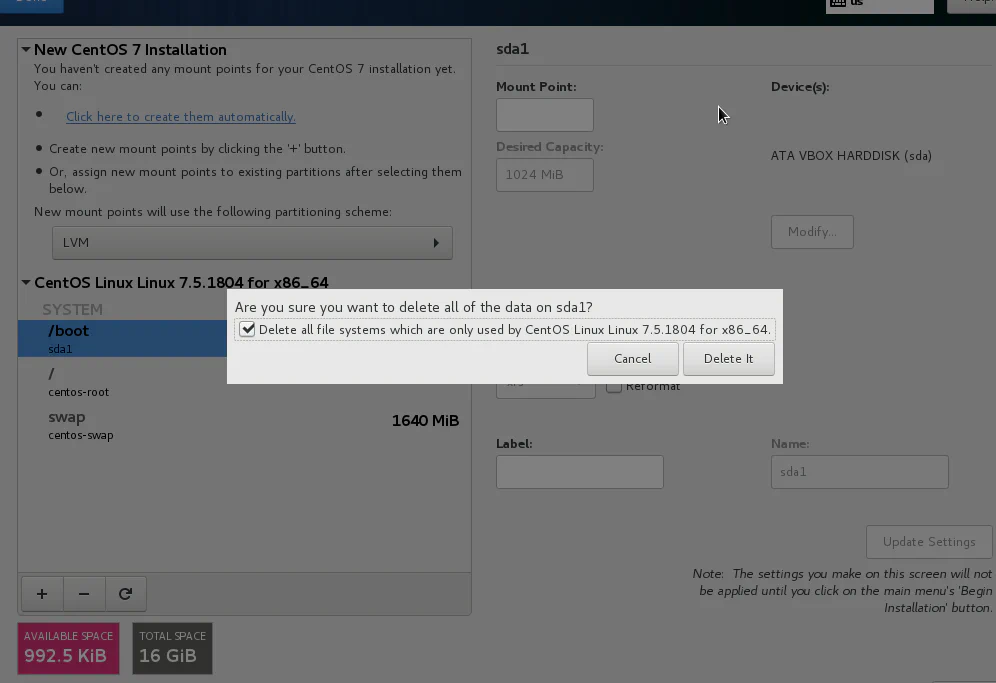Click the TOTAL SPACE 16 GiB indicator

click(172, 648)
